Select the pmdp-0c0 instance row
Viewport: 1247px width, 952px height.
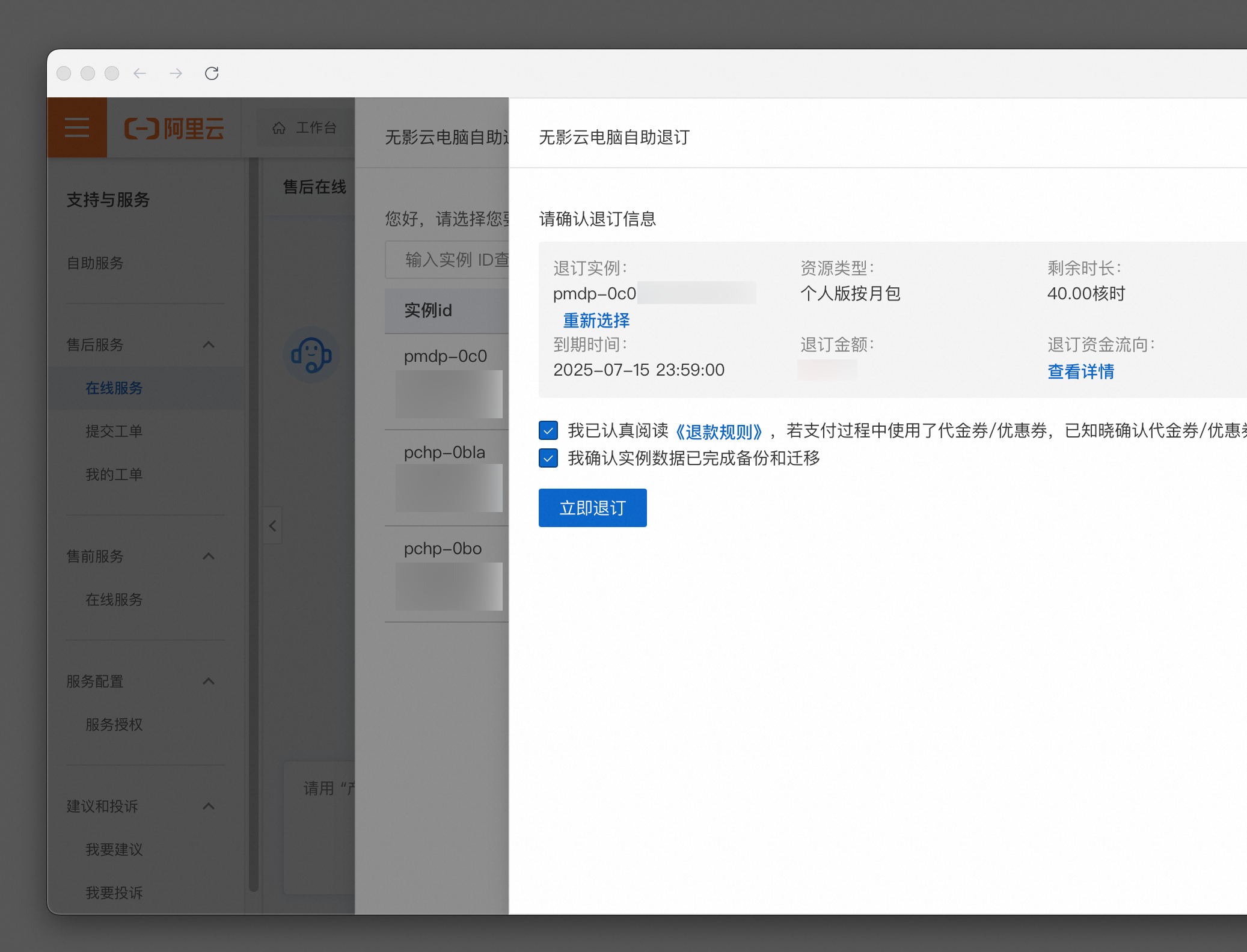coord(447,382)
